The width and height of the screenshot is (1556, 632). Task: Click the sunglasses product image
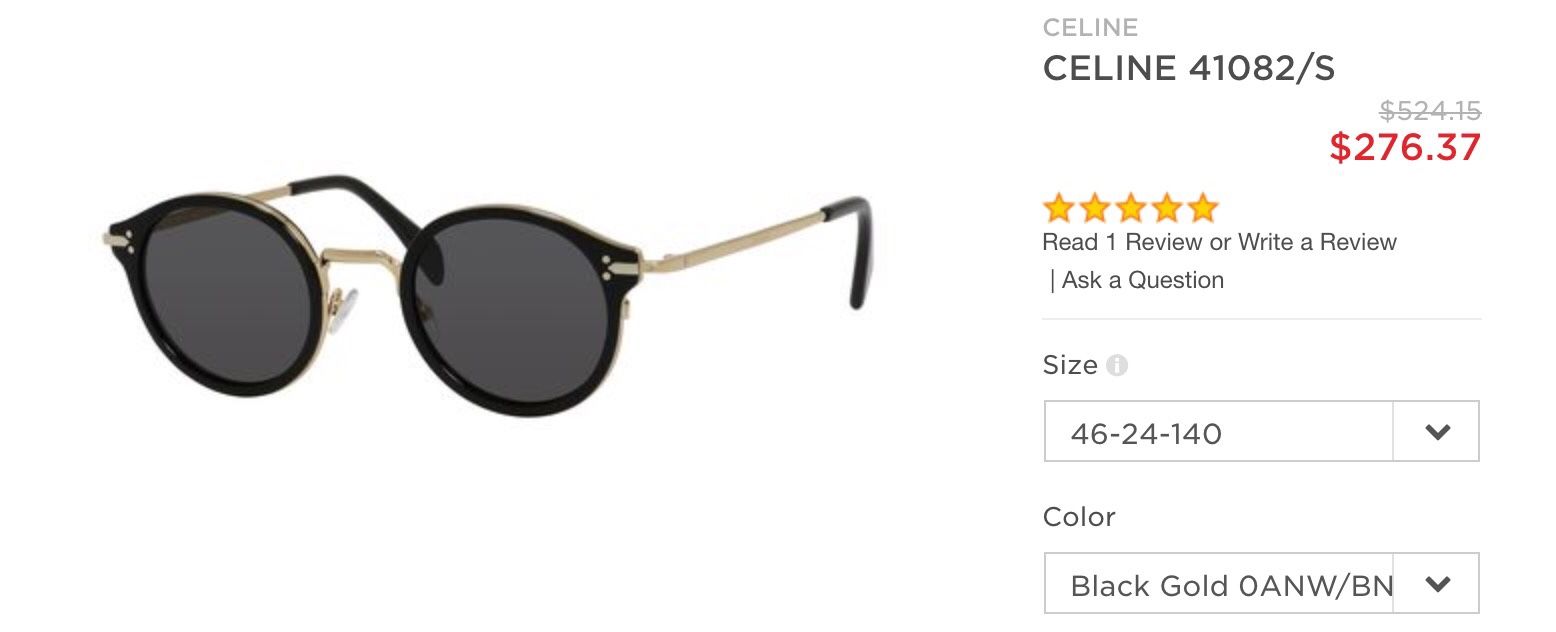click(x=487, y=294)
